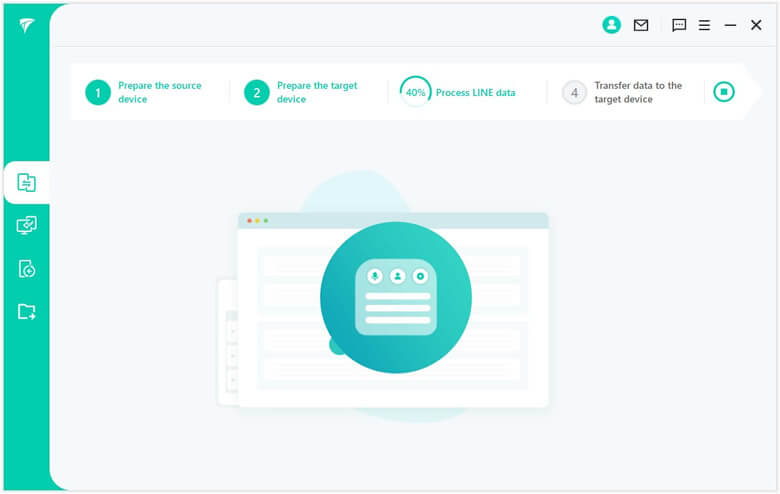The image size is (780, 494).
Task: Click 'Prepare the target device' label
Action: tap(317, 93)
